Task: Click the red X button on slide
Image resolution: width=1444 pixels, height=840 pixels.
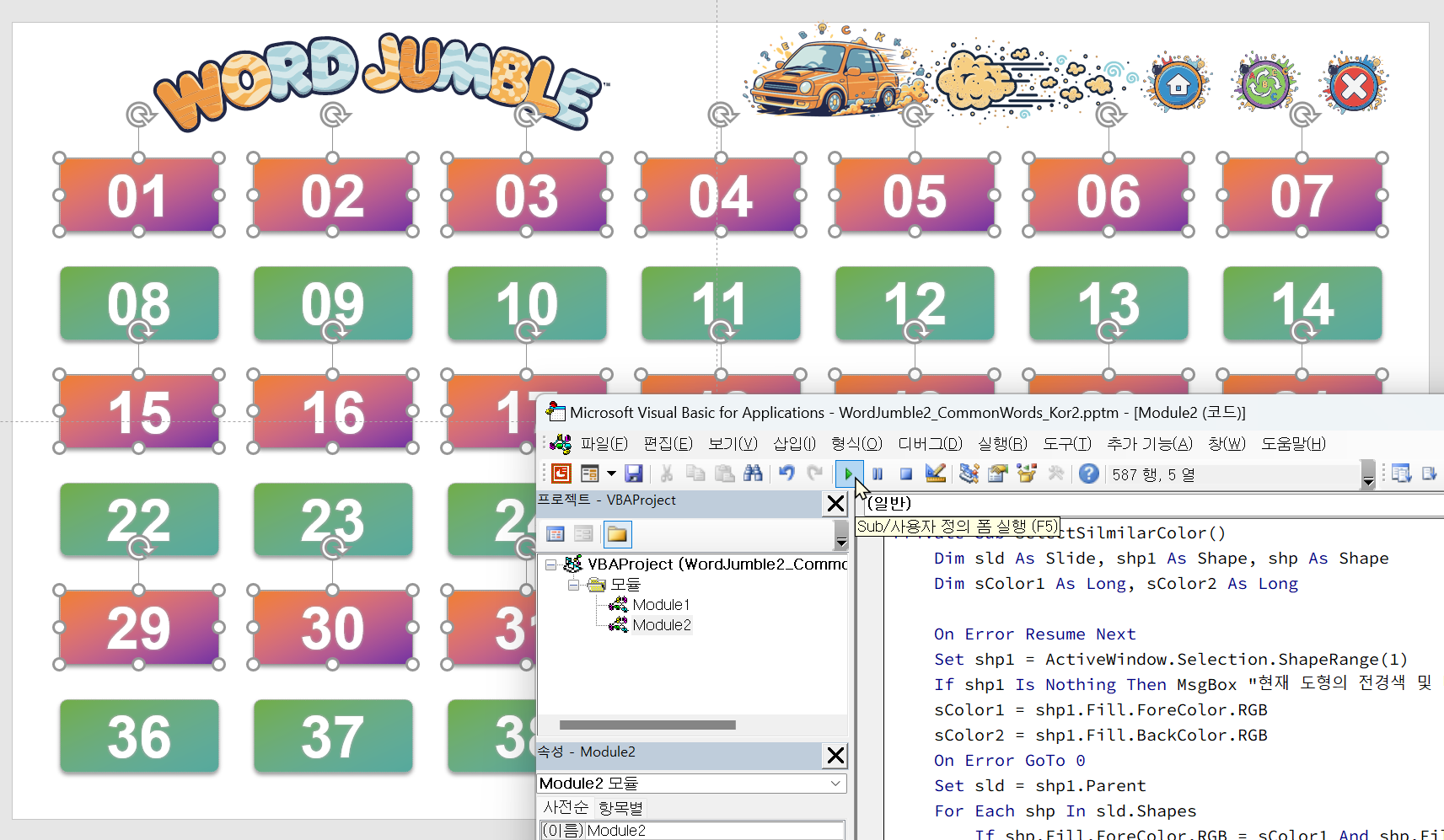Action: [1353, 84]
